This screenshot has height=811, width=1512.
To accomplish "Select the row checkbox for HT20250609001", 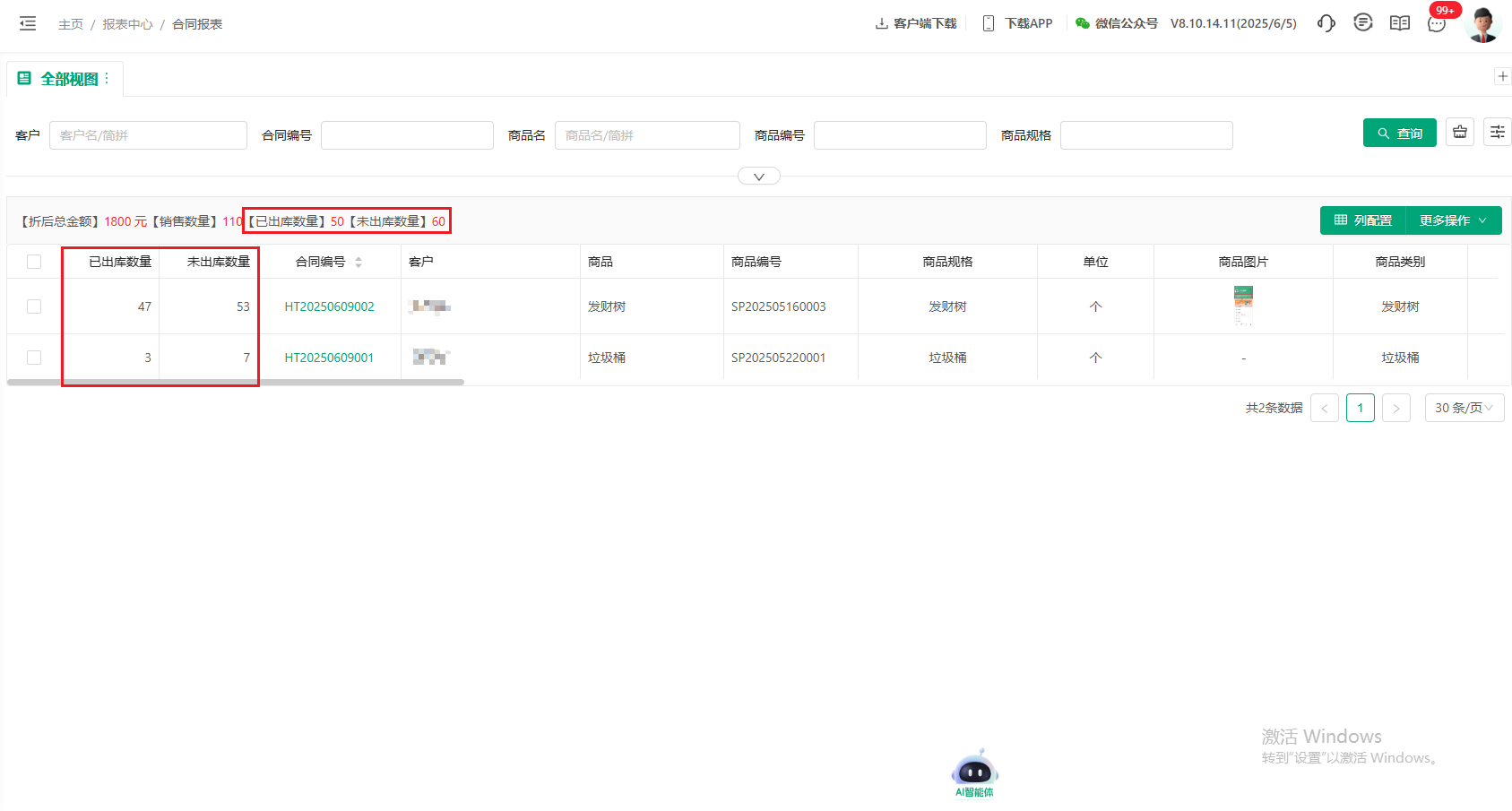I will pos(34,358).
